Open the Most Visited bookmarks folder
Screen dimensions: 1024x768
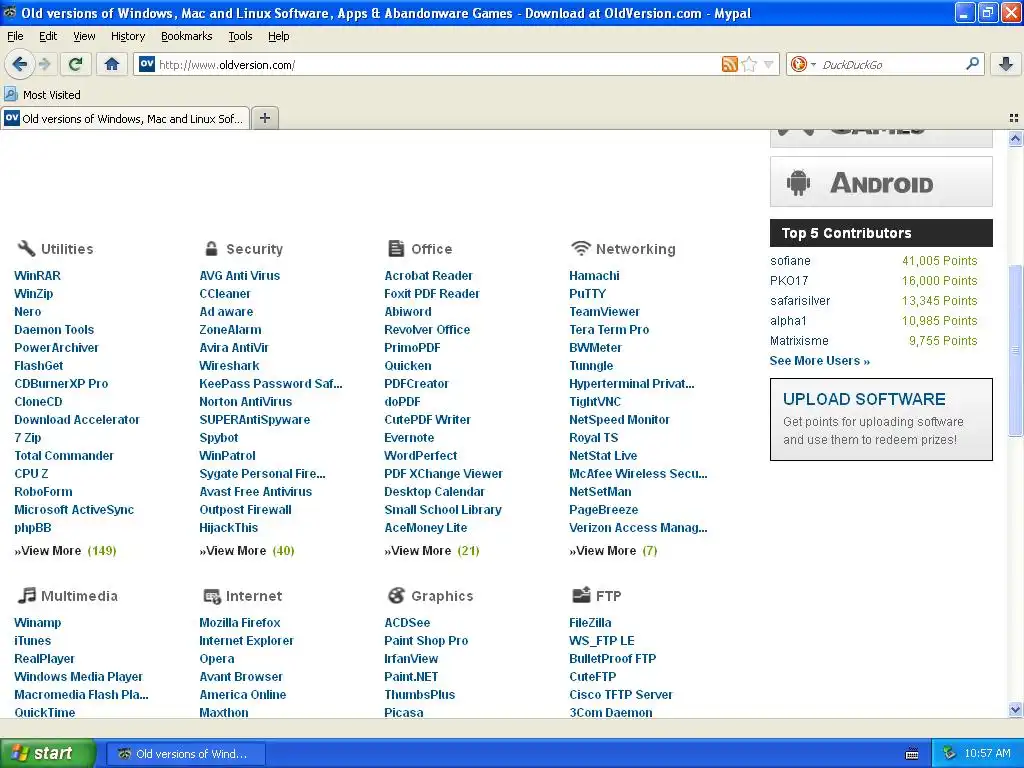pos(42,95)
